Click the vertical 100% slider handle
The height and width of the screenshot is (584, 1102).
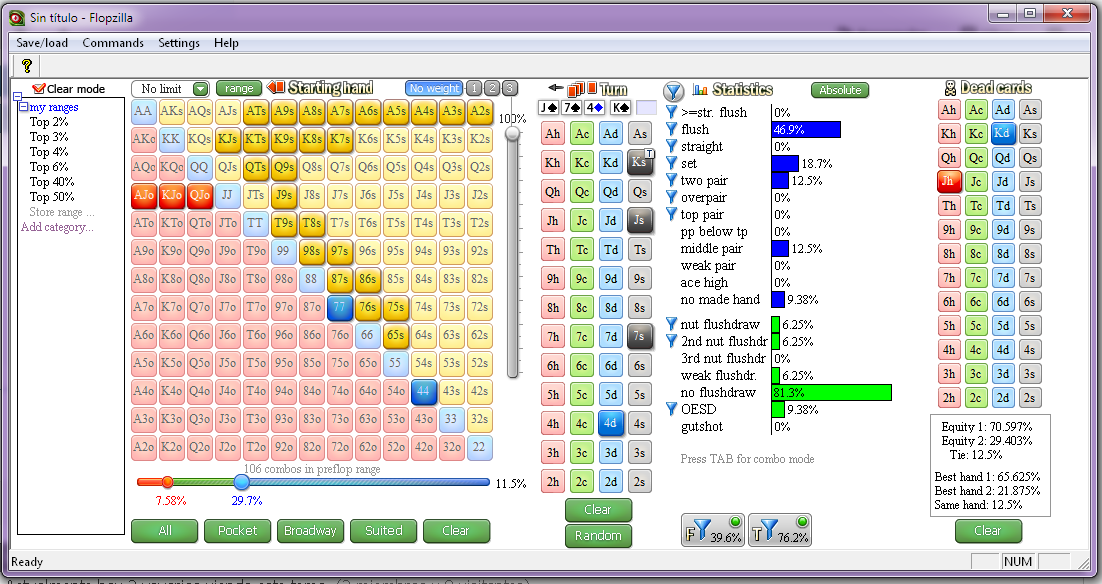click(513, 133)
